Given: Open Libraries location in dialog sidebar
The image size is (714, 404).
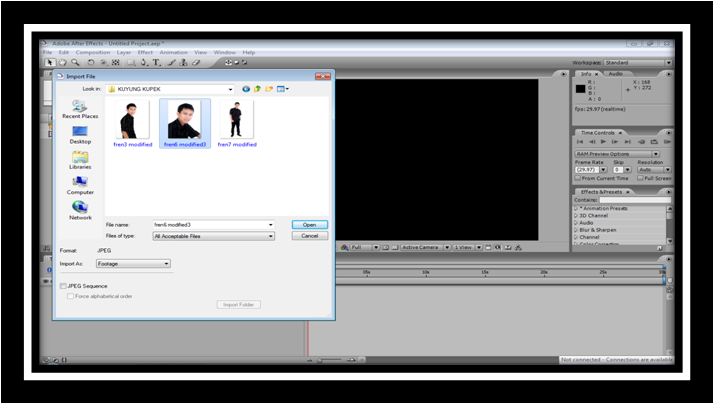Looking at the screenshot, I should [x=80, y=160].
